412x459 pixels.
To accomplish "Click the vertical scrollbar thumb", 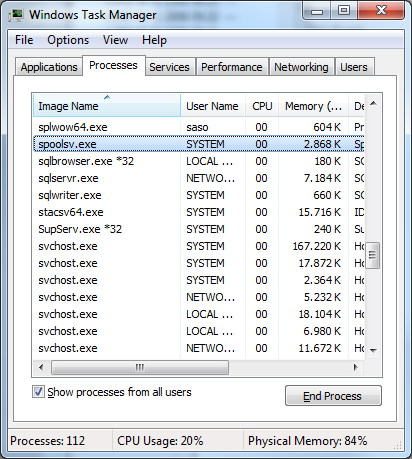I will pyautogui.click(x=373, y=255).
